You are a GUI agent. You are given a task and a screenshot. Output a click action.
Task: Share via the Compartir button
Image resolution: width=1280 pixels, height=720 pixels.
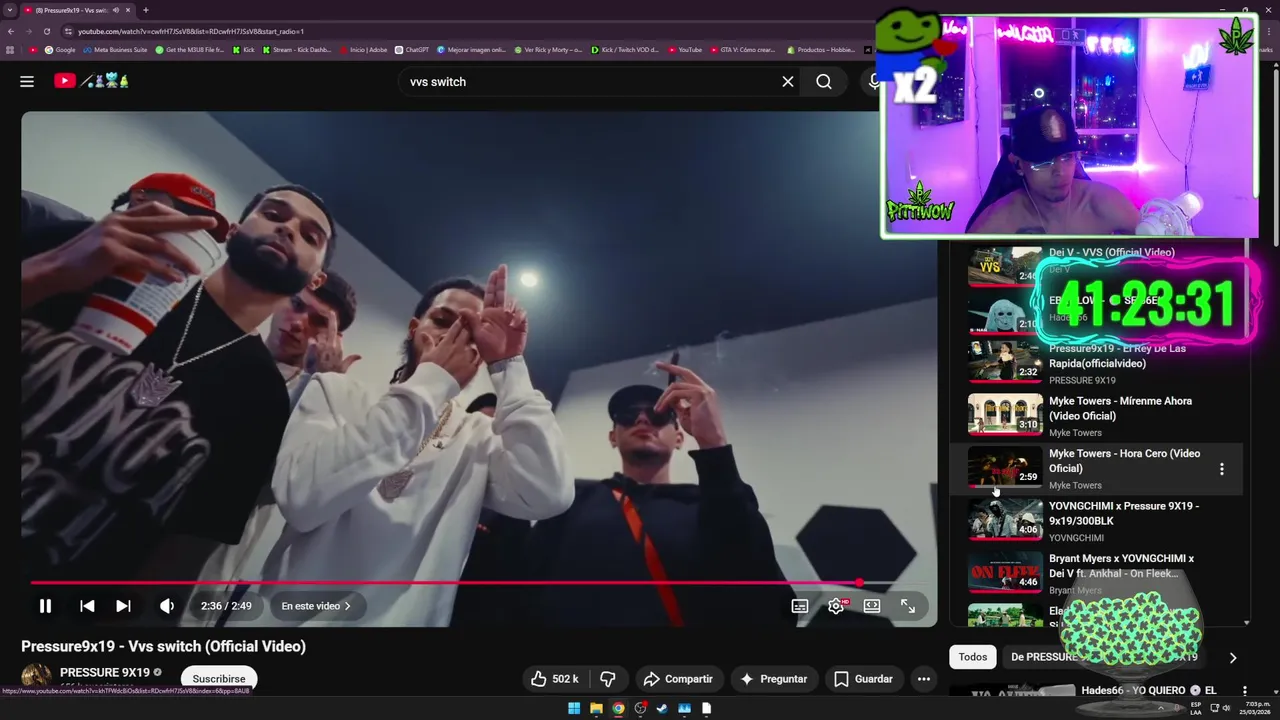[678, 679]
